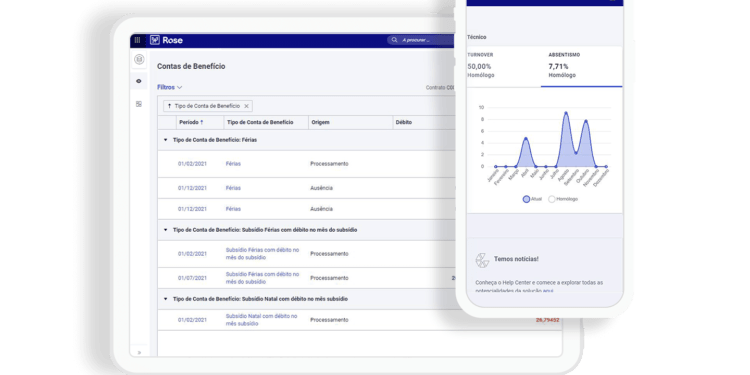Toggle the Homólogo legend series
Screen dimensions: 750x375
pyautogui.click(x=563, y=199)
